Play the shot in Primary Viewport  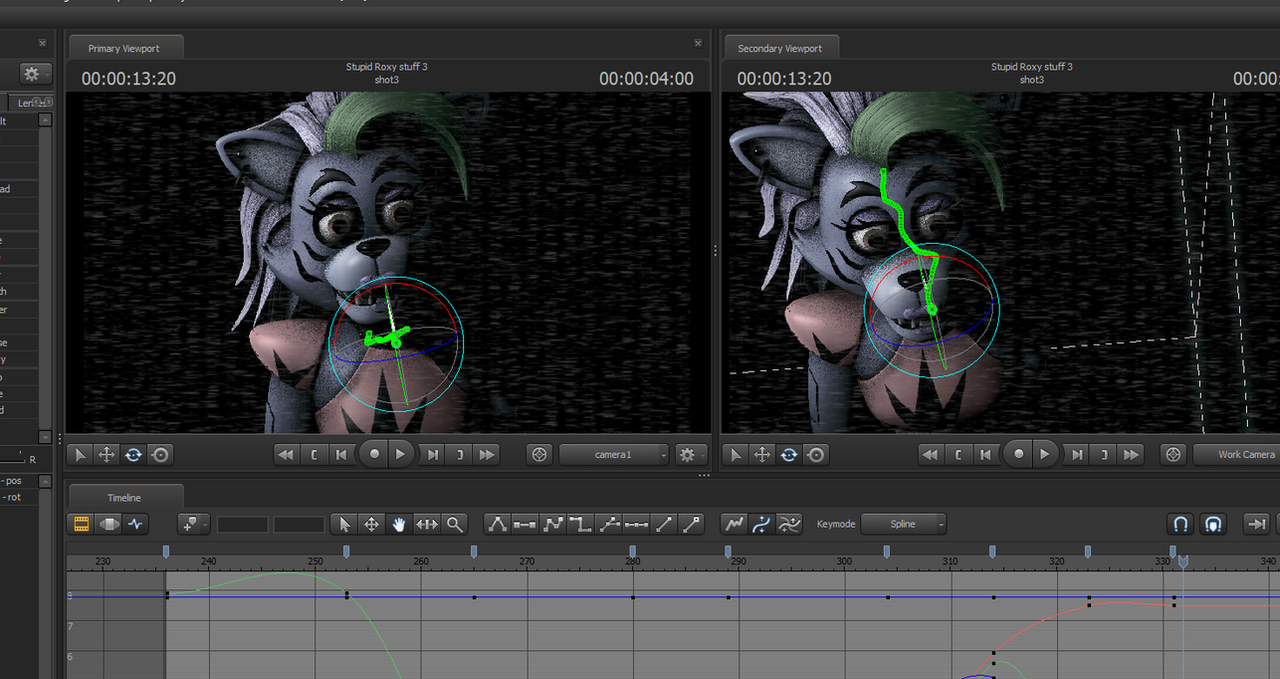point(400,454)
